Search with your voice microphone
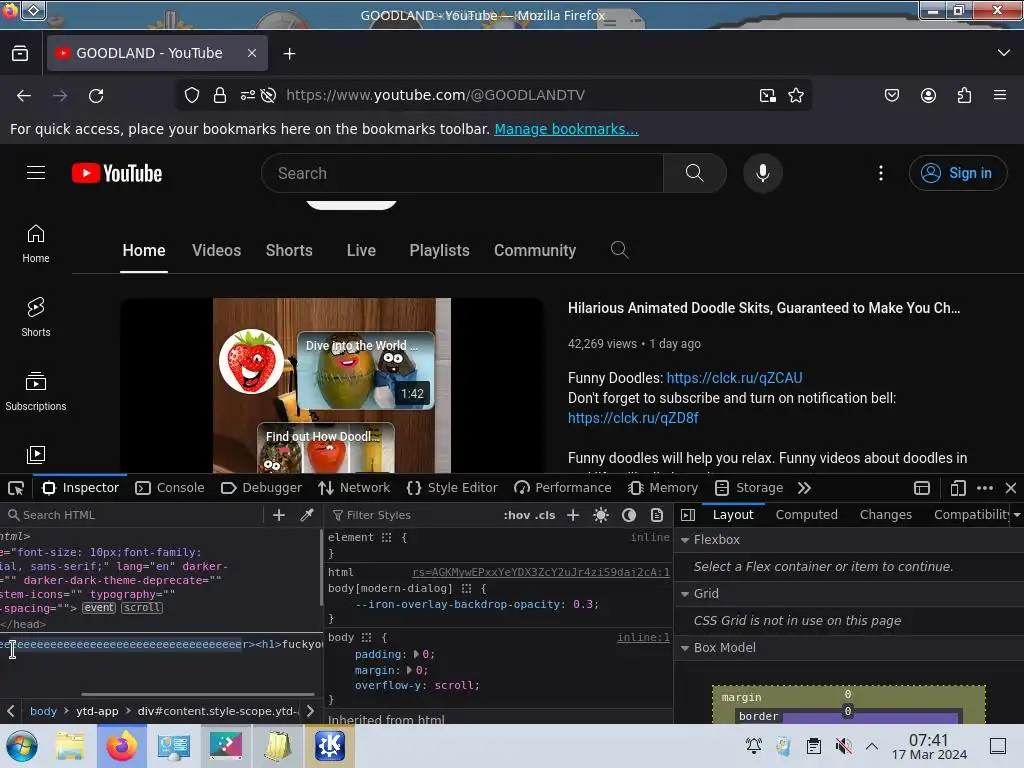This screenshot has width=1024, height=768. pyautogui.click(x=763, y=173)
